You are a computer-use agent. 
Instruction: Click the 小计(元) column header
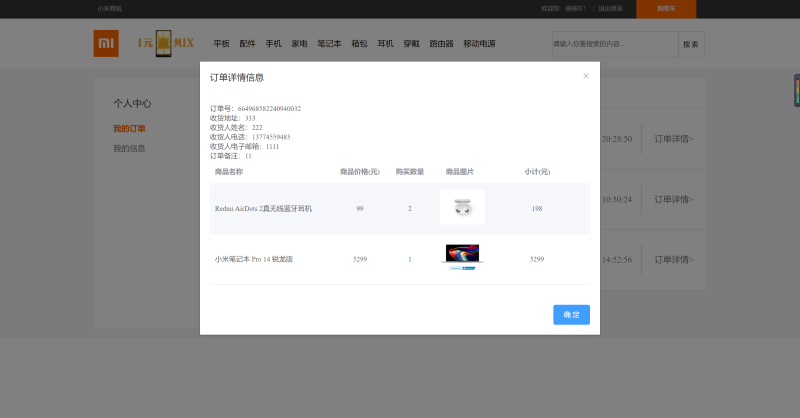(x=537, y=172)
